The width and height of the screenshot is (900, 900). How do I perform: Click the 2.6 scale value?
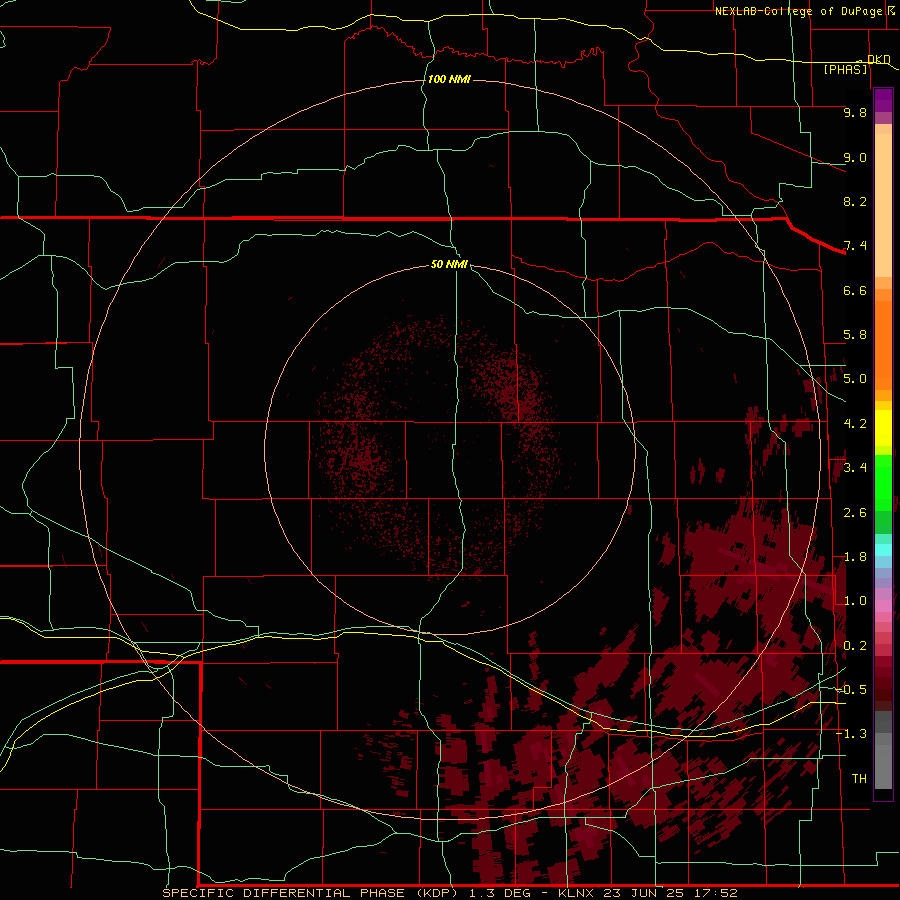pos(855,513)
